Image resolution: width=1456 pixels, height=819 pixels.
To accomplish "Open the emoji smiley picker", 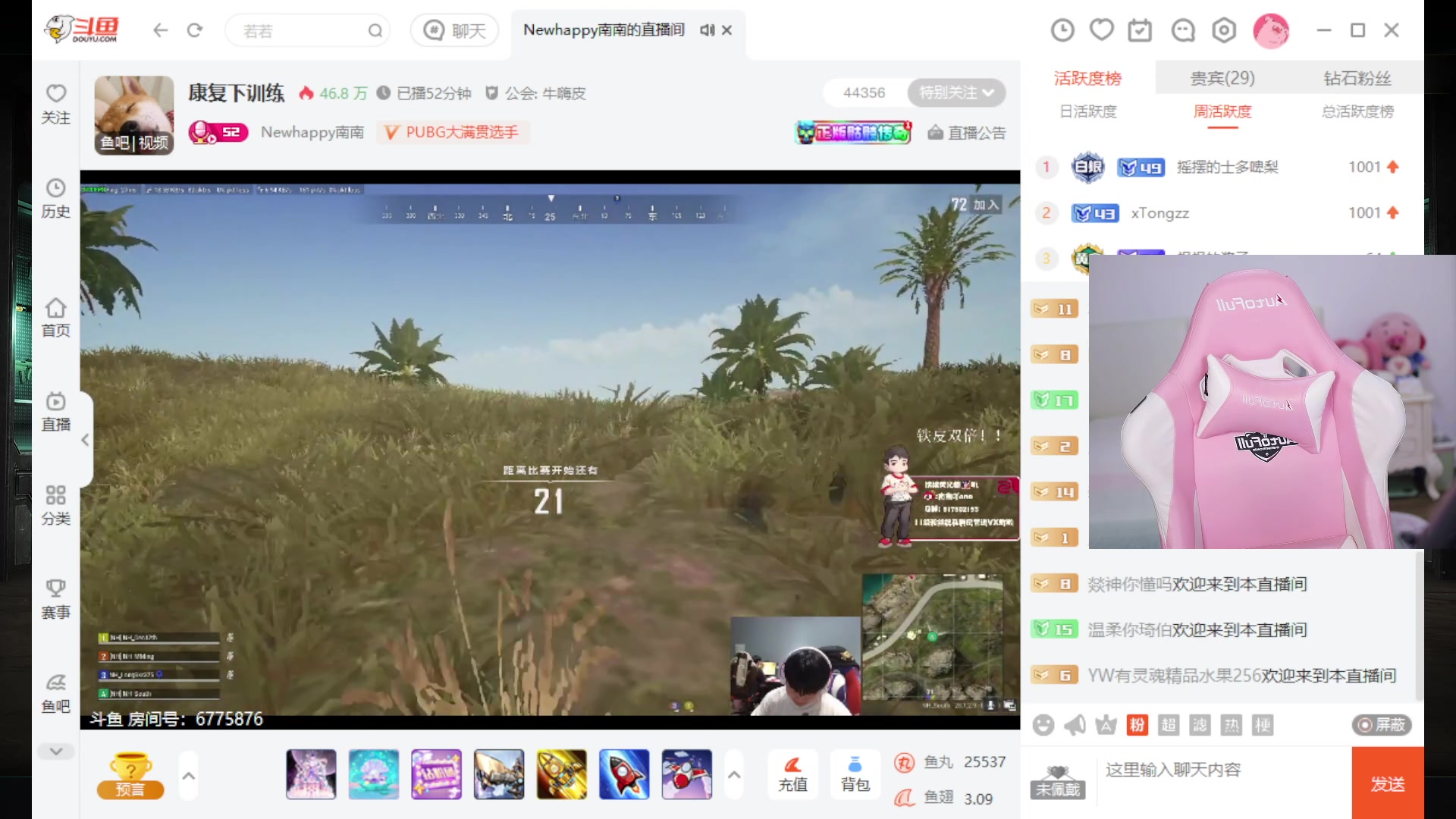I will [1043, 725].
